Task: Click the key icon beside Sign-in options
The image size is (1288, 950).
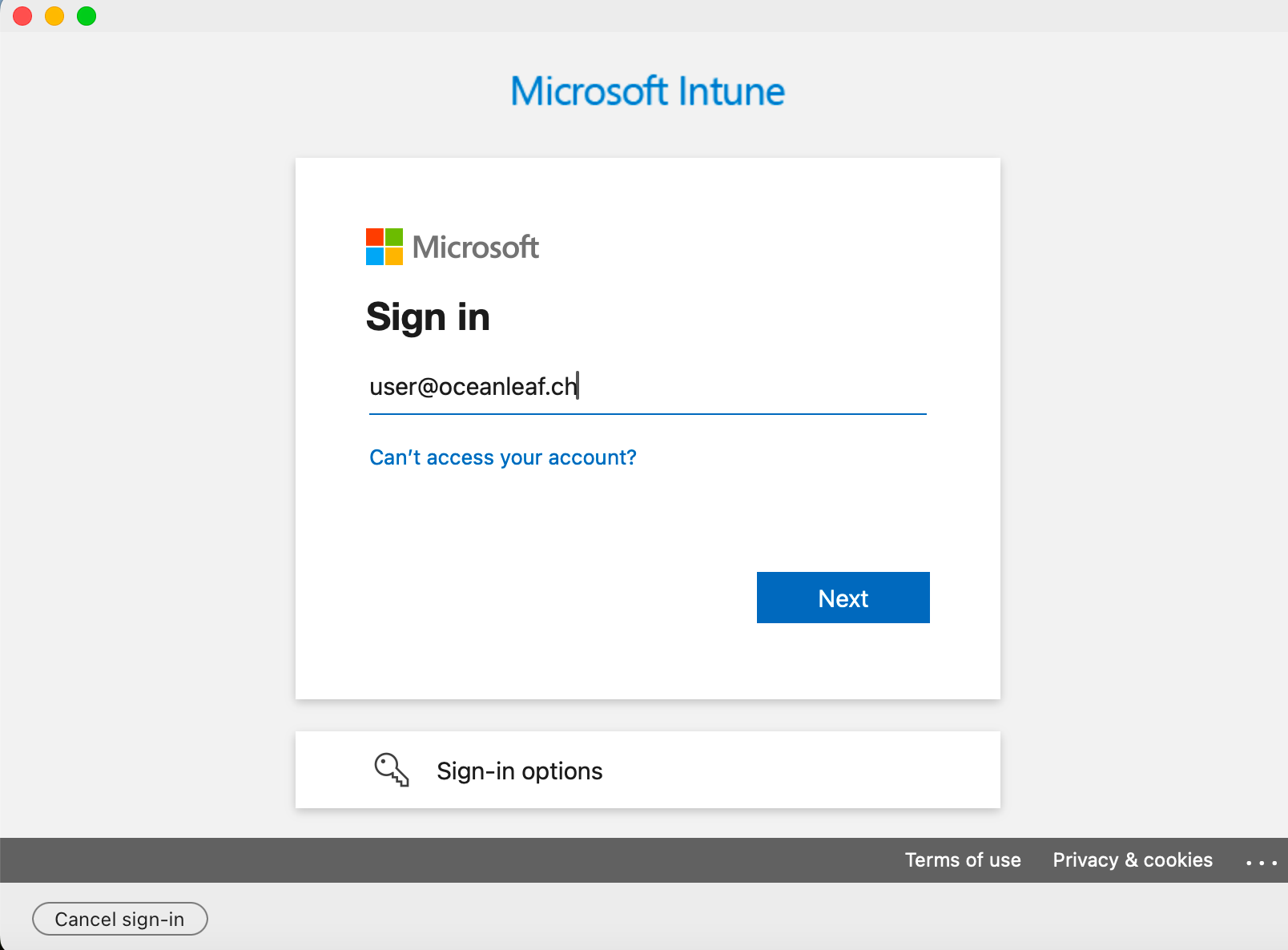Action: [392, 770]
